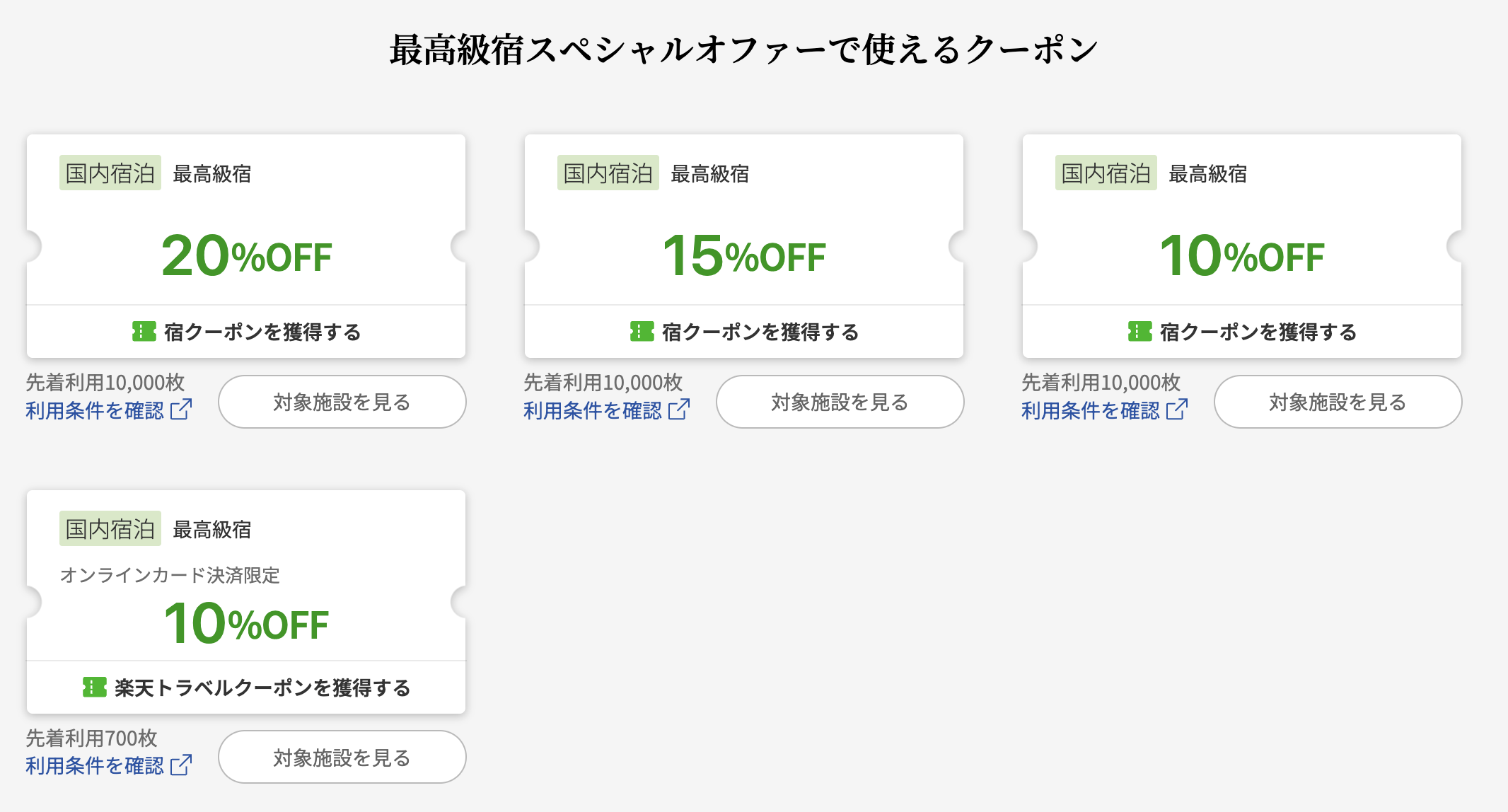Viewport: 1508px width, 812px height.
Task: Open 利用条件を確認 link under the 20%OFF coupon
Action: (x=95, y=410)
